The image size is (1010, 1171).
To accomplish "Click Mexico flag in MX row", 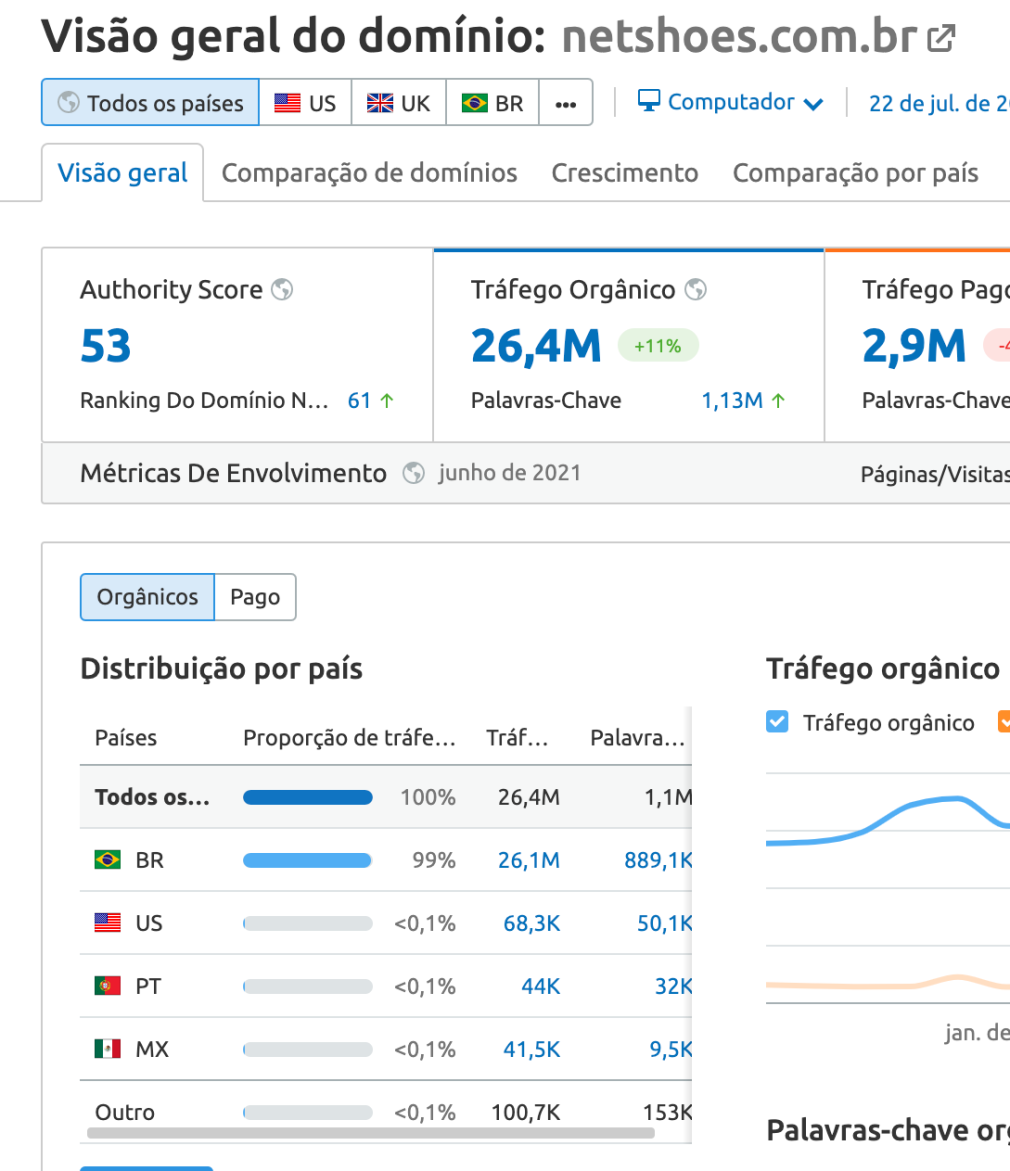I will 108,1049.
